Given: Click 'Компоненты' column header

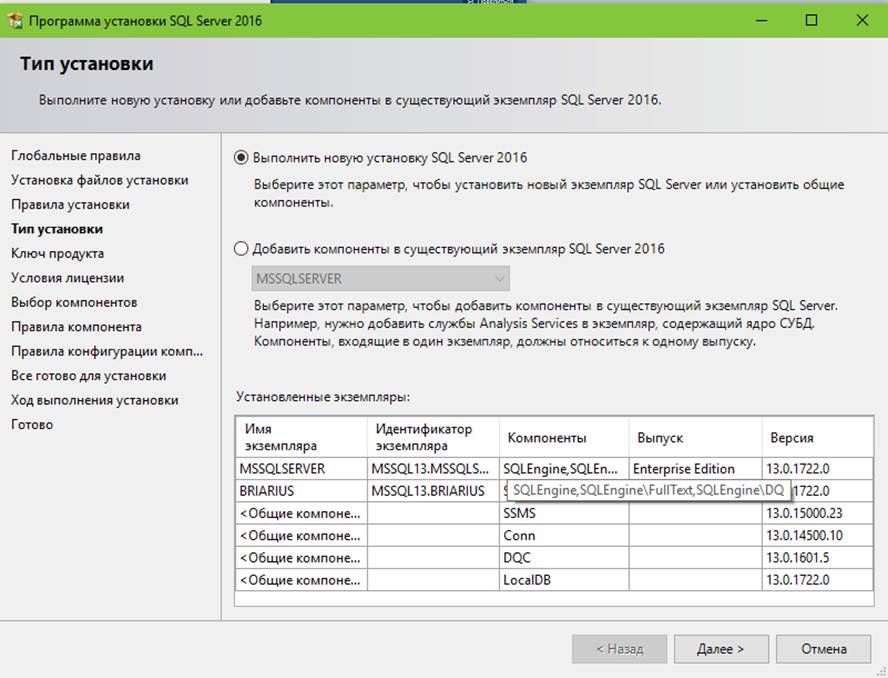Looking at the screenshot, I should point(564,437).
